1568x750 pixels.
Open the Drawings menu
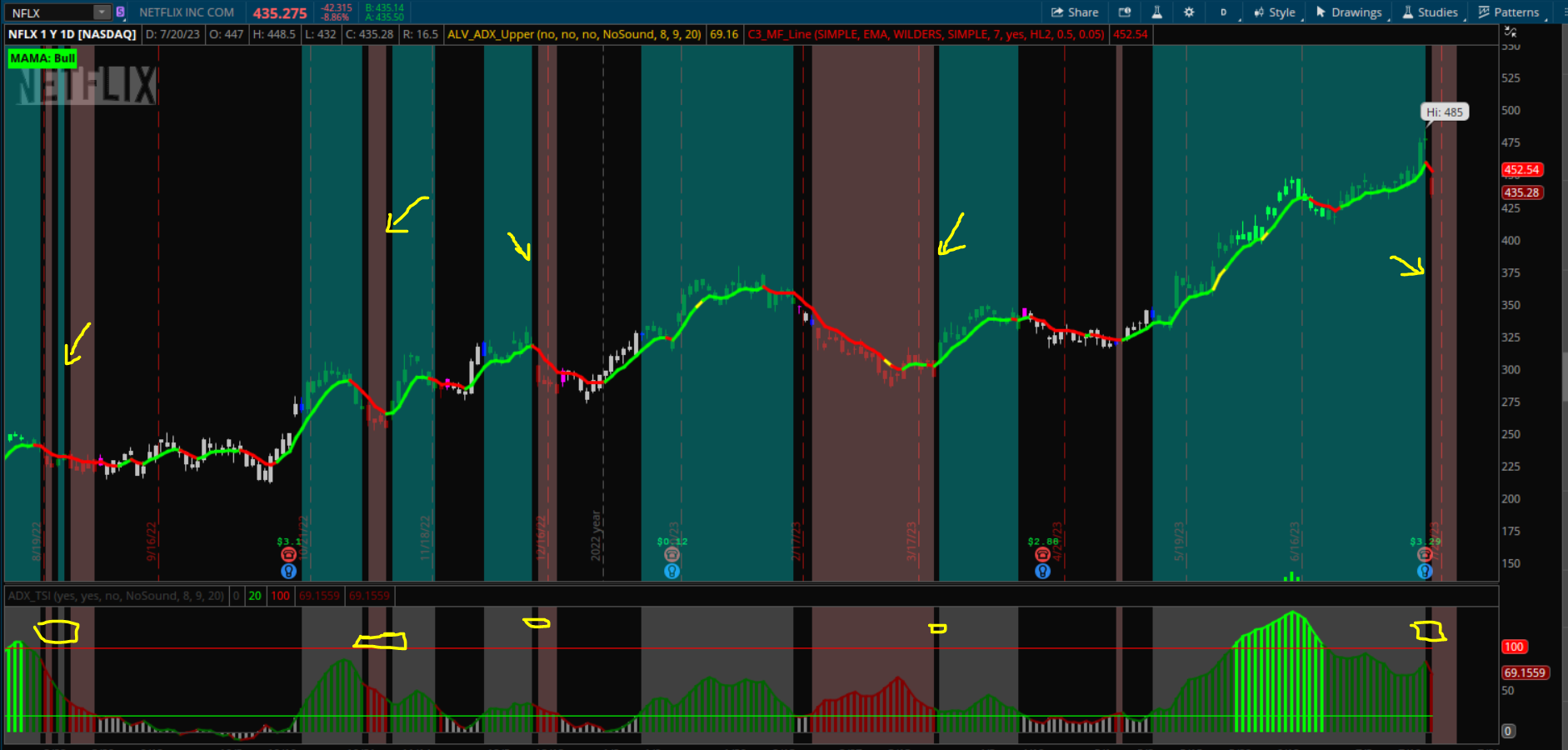tap(1349, 12)
